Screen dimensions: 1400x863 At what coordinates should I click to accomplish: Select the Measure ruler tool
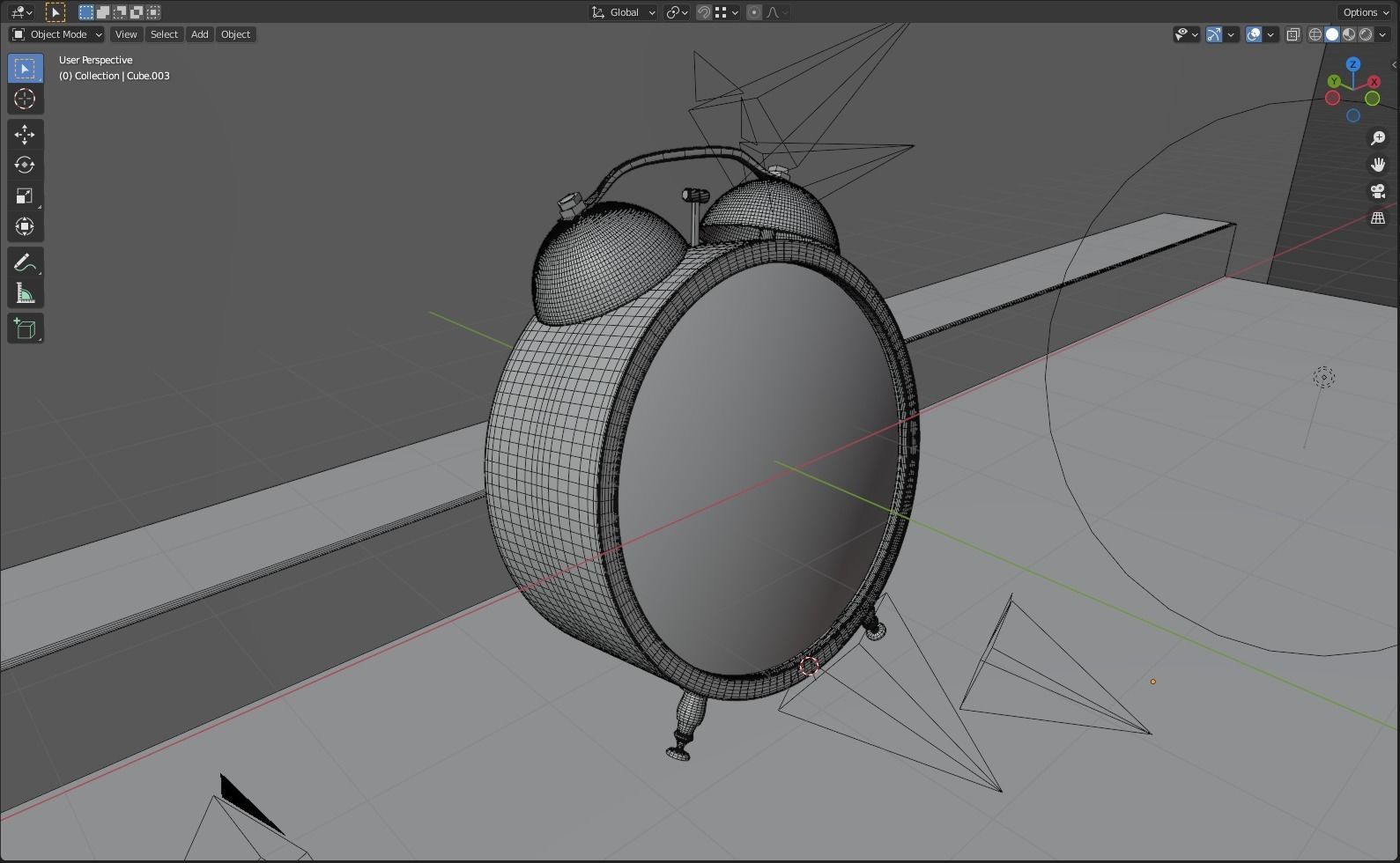tap(25, 293)
